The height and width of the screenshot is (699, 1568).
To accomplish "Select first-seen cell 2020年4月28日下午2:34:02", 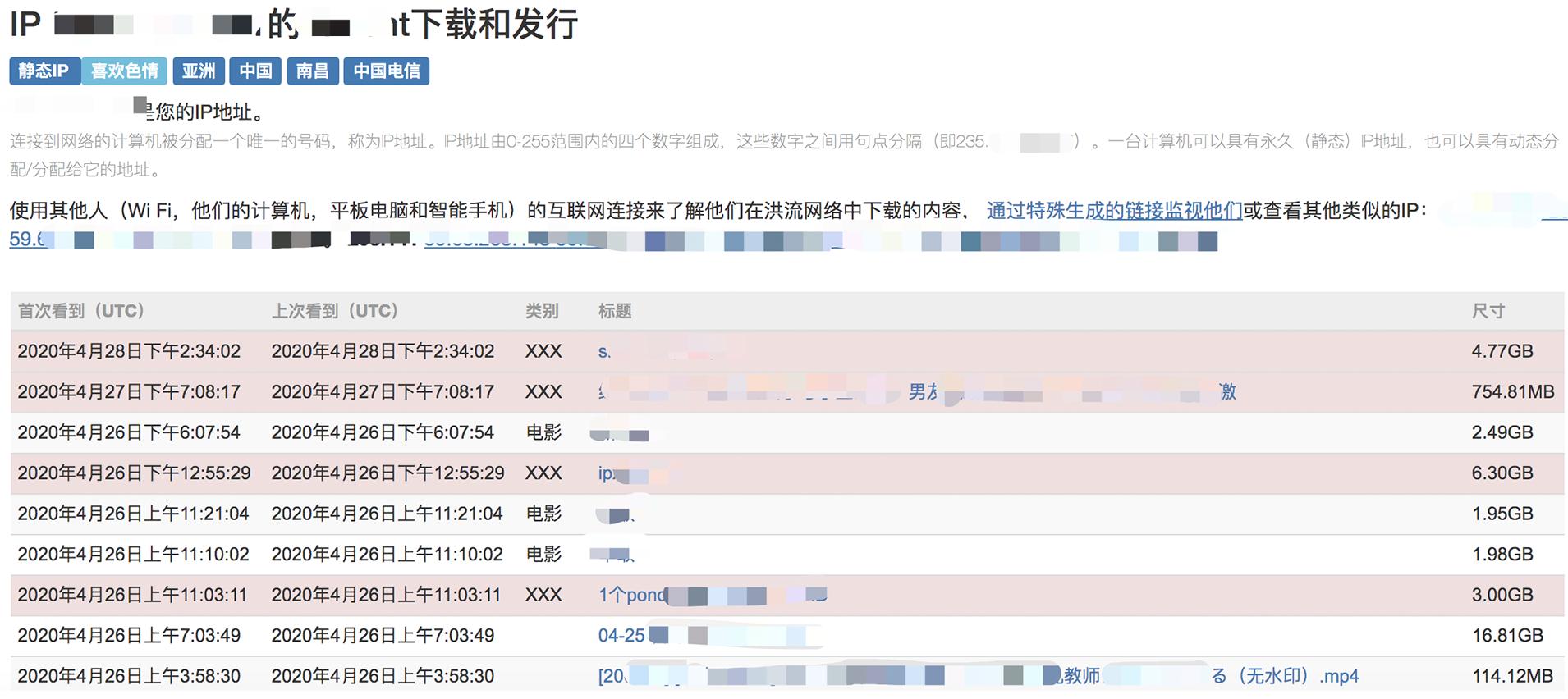I will click(129, 351).
